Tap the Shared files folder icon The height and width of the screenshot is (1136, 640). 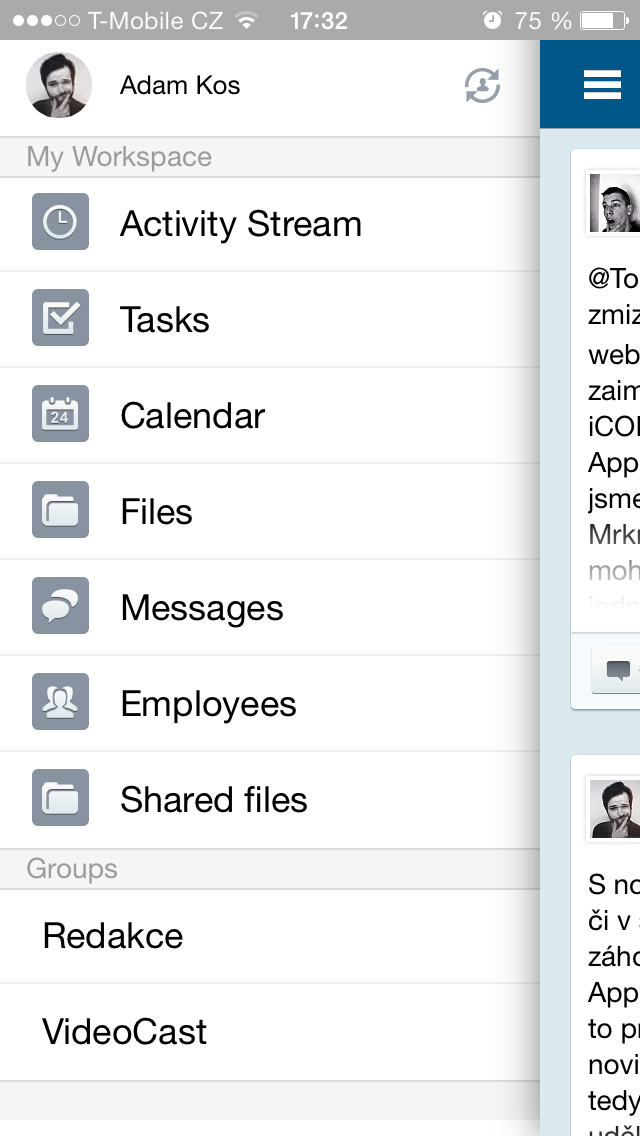(x=60, y=798)
